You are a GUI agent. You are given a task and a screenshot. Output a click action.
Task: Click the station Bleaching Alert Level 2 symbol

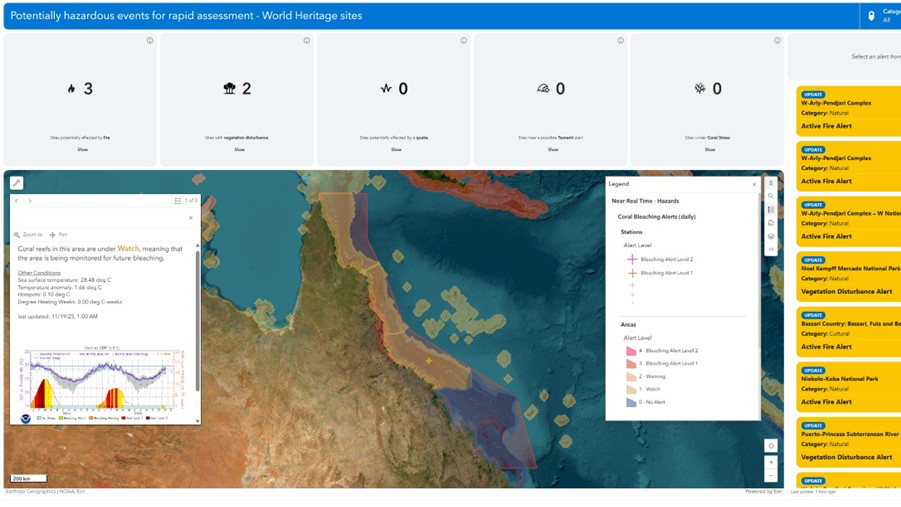(632, 259)
